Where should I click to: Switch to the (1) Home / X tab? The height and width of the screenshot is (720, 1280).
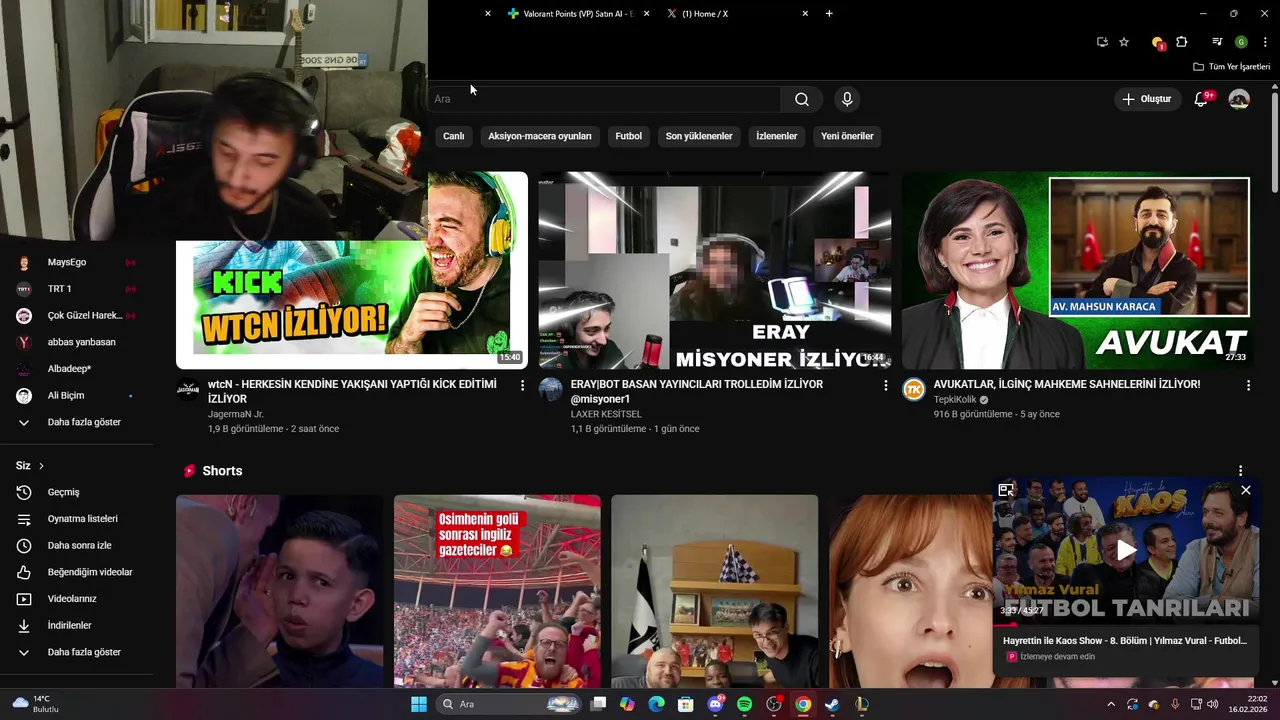click(705, 14)
